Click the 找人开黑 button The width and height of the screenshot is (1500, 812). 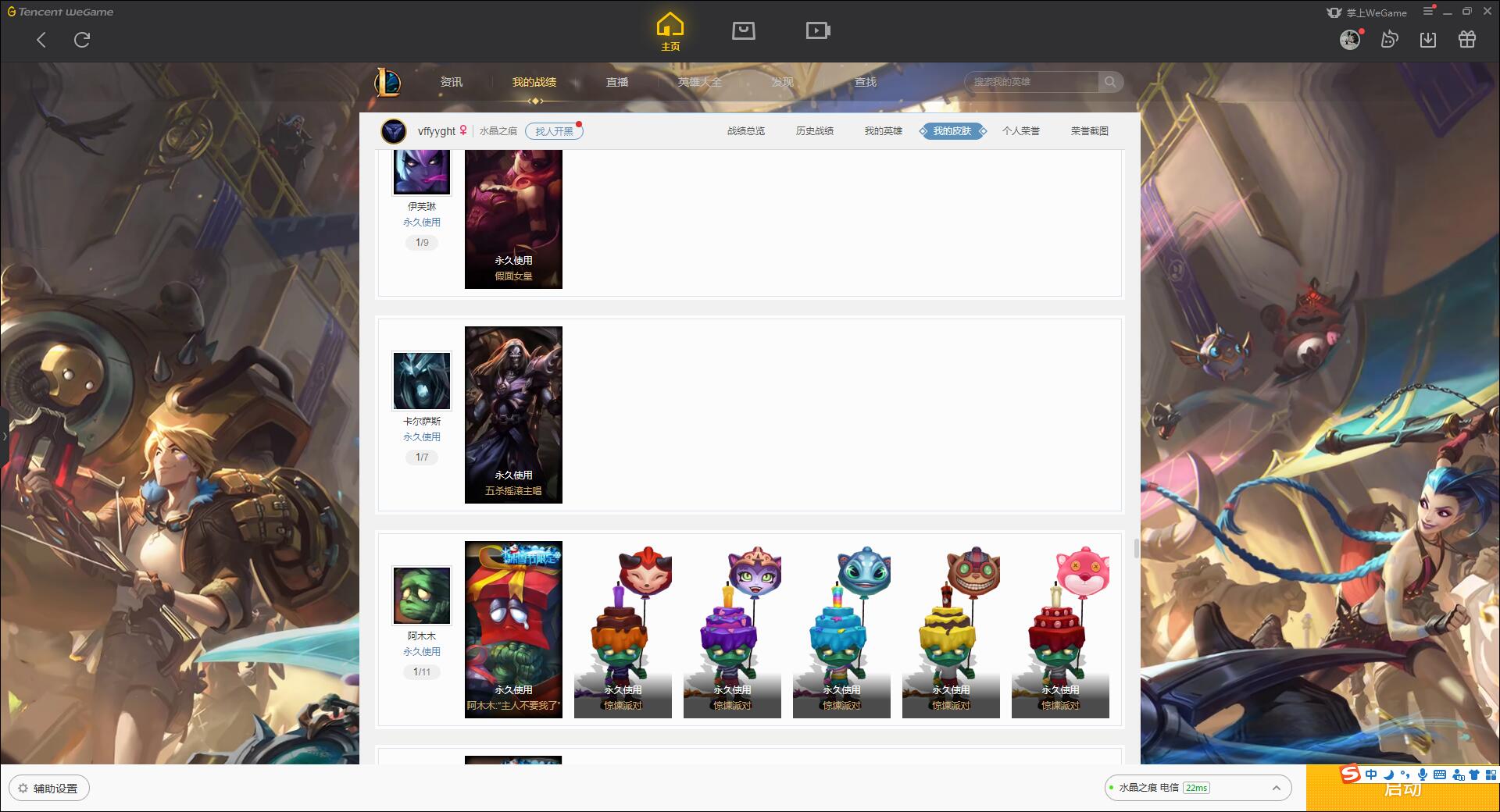554,131
